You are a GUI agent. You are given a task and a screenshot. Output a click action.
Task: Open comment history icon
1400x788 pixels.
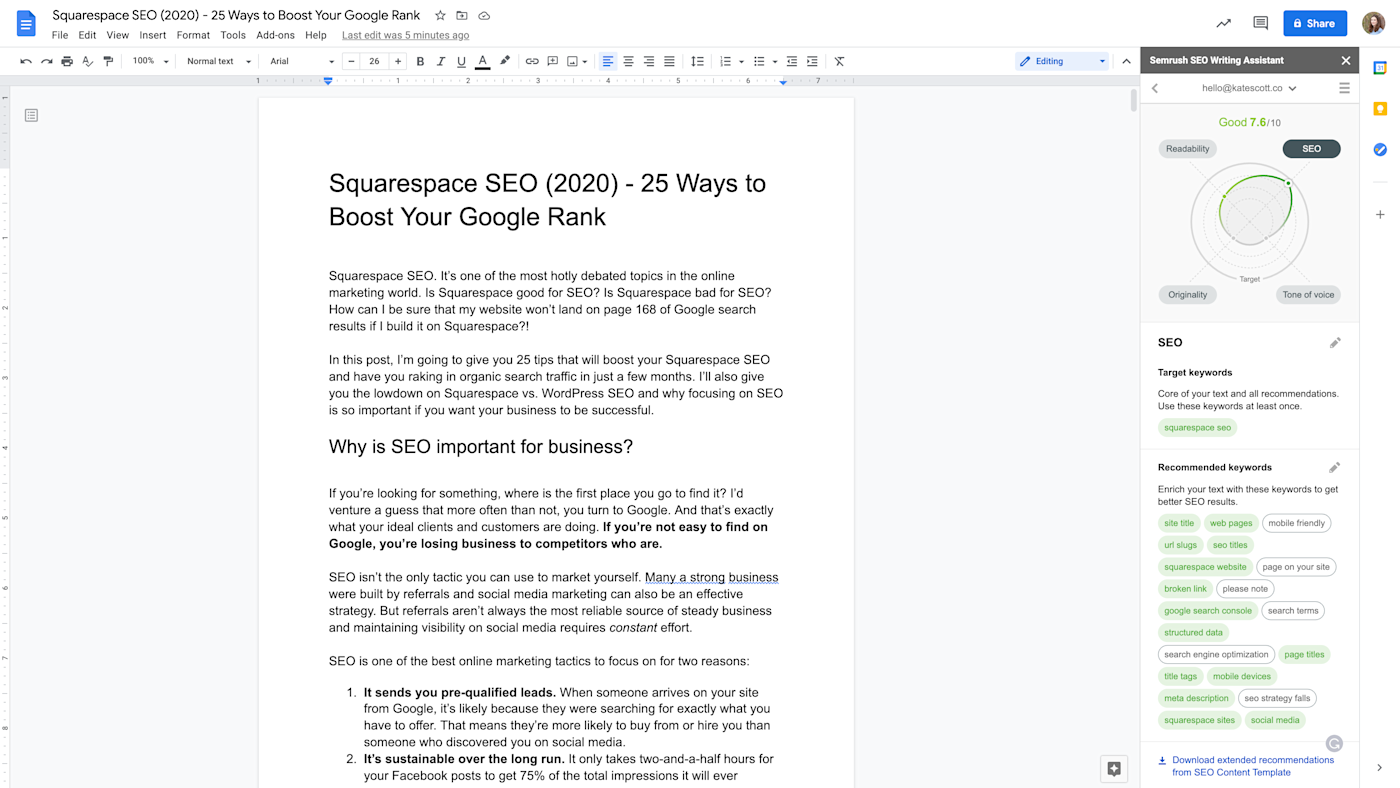click(1260, 23)
